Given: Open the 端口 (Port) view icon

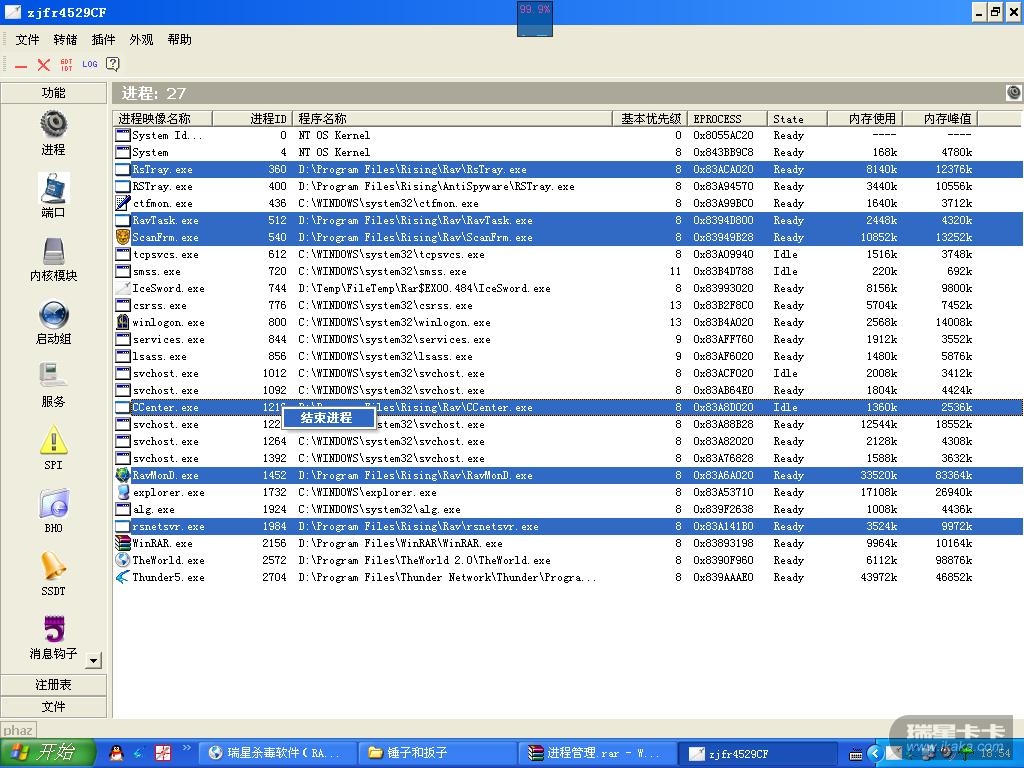Looking at the screenshot, I should 53,187.
